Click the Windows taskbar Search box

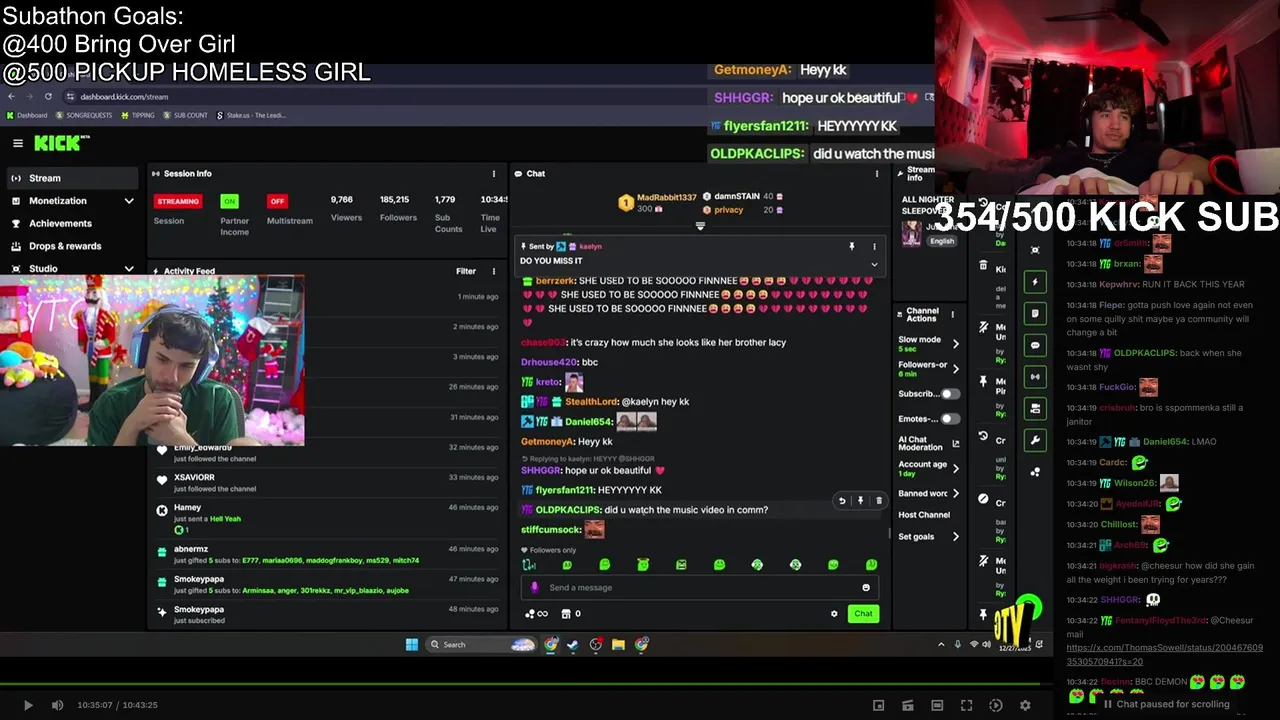click(482, 645)
